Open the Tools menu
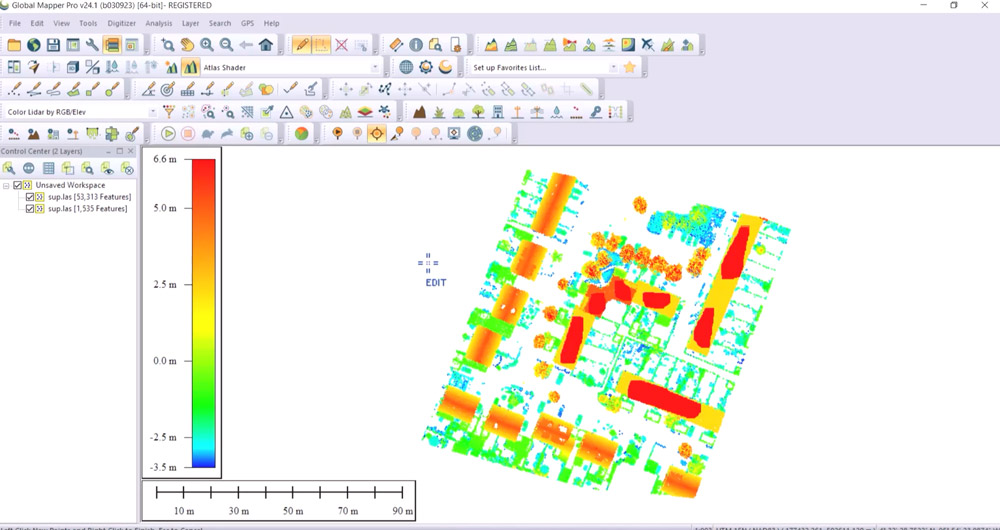The image size is (1000, 530). click(88, 23)
